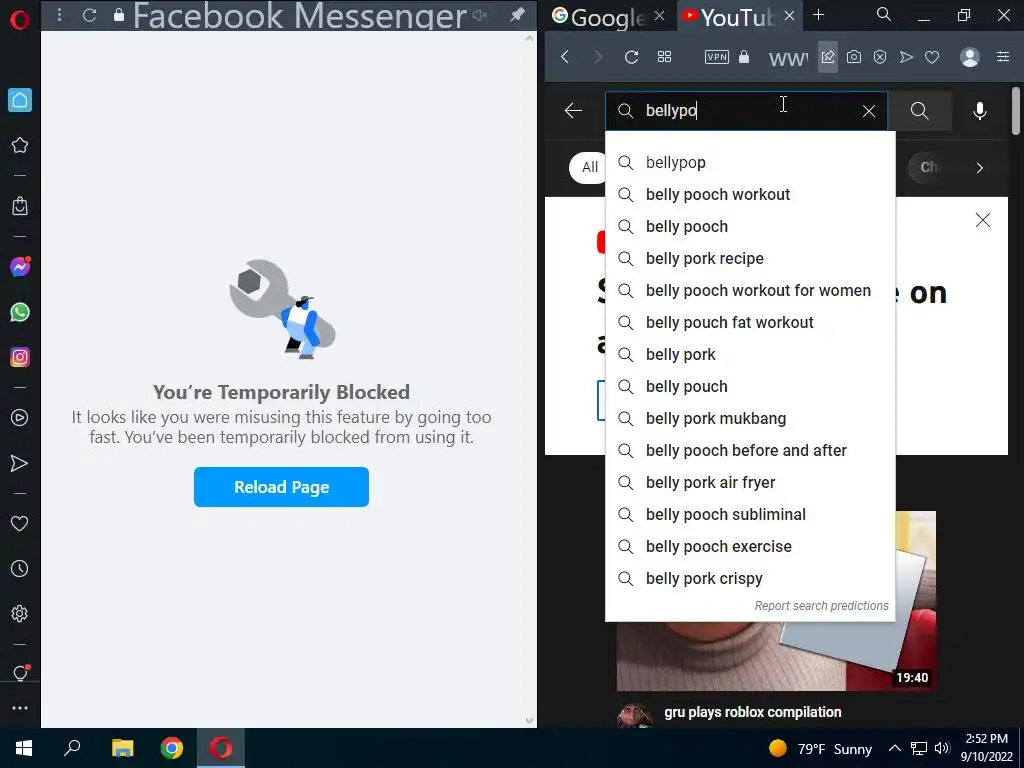Click the address bar URL field
The width and height of the screenshot is (1024, 768).
[788, 58]
